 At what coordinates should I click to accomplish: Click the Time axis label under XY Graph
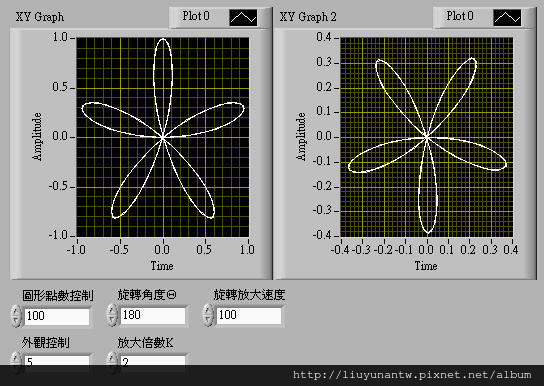(162, 266)
